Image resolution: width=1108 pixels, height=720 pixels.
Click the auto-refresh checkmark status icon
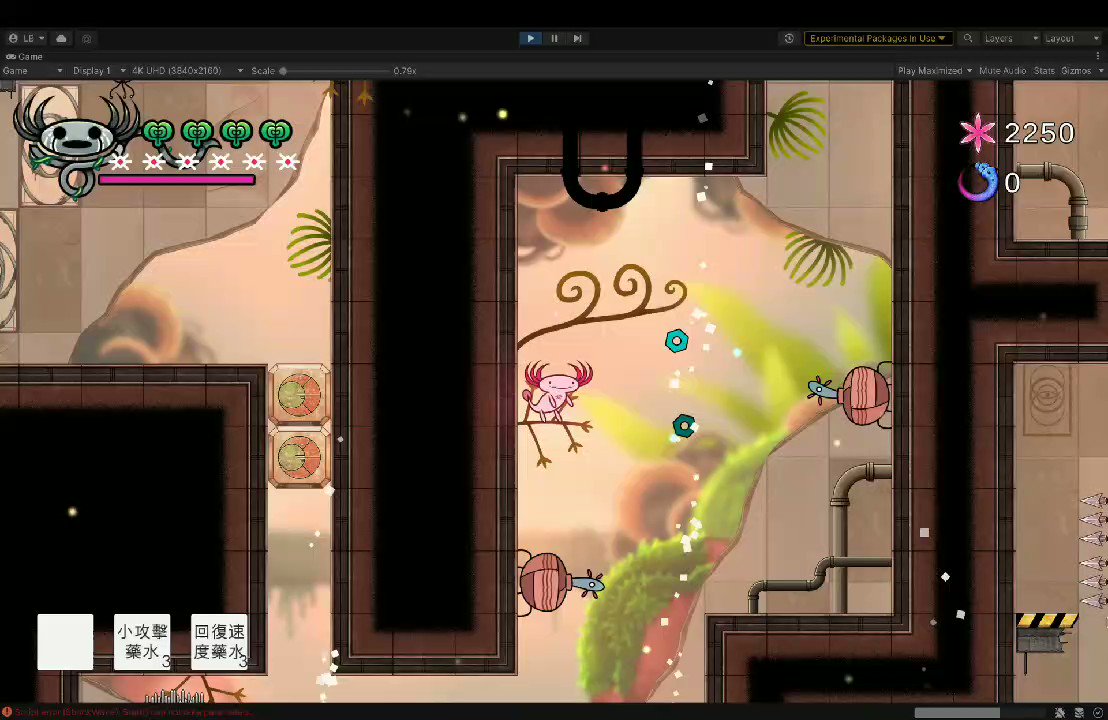(1097, 712)
